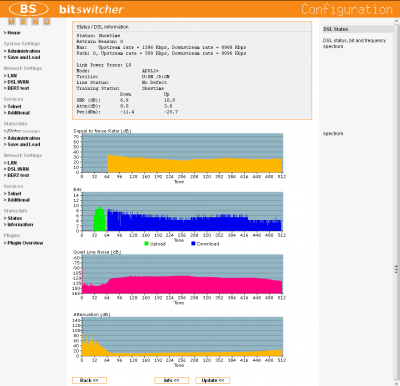This screenshot has height=386, width=400.
Task: Click the Status / DSL Information panel title
Action: (x=102, y=27)
